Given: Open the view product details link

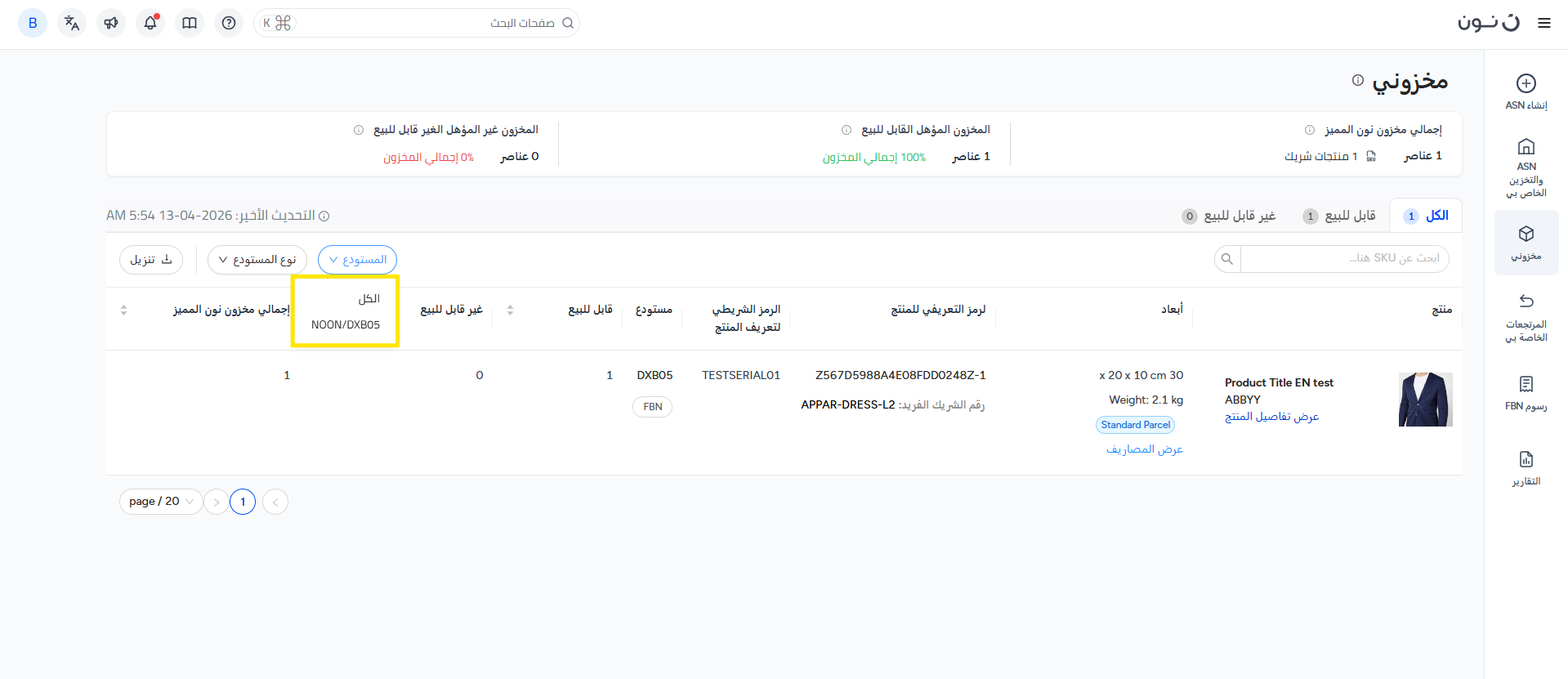Looking at the screenshot, I should click(1271, 417).
